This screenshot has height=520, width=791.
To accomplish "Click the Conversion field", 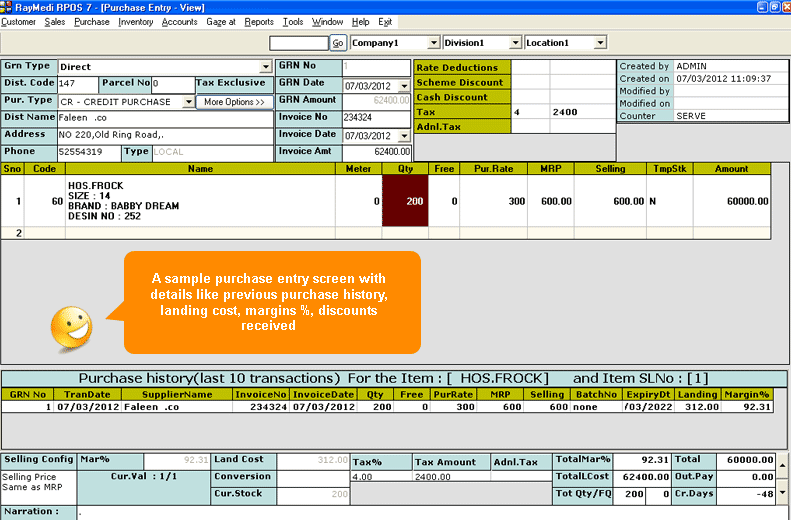I will coord(313,477).
